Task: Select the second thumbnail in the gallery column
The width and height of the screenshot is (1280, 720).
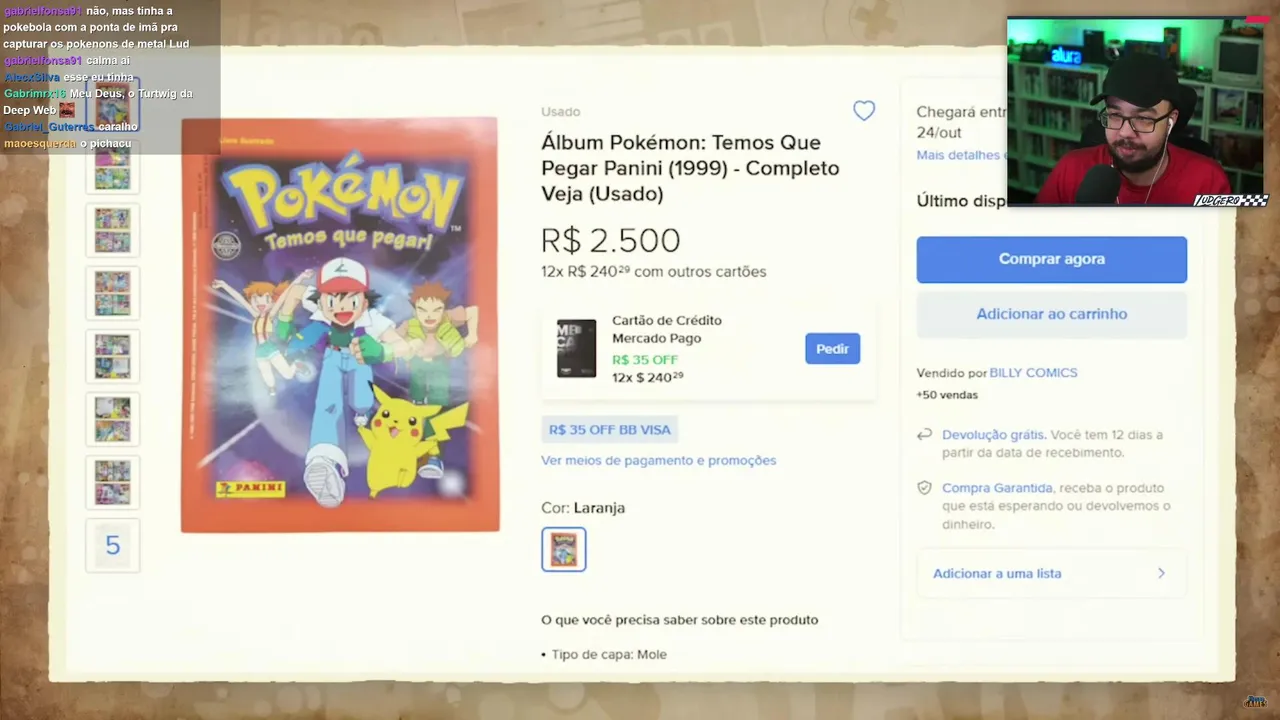Action: (x=113, y=168)
